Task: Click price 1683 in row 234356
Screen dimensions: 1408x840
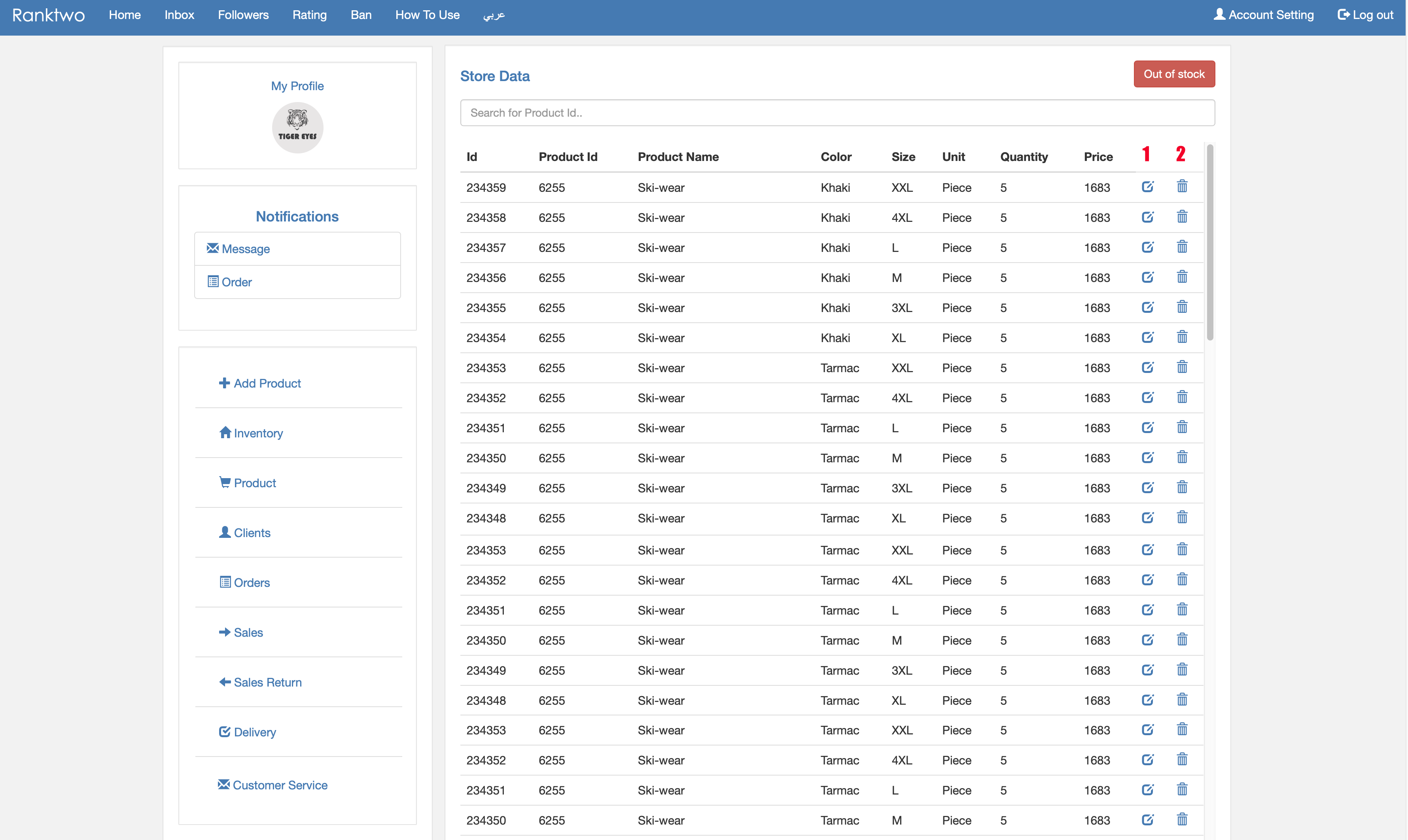Action: (1097, 277)
